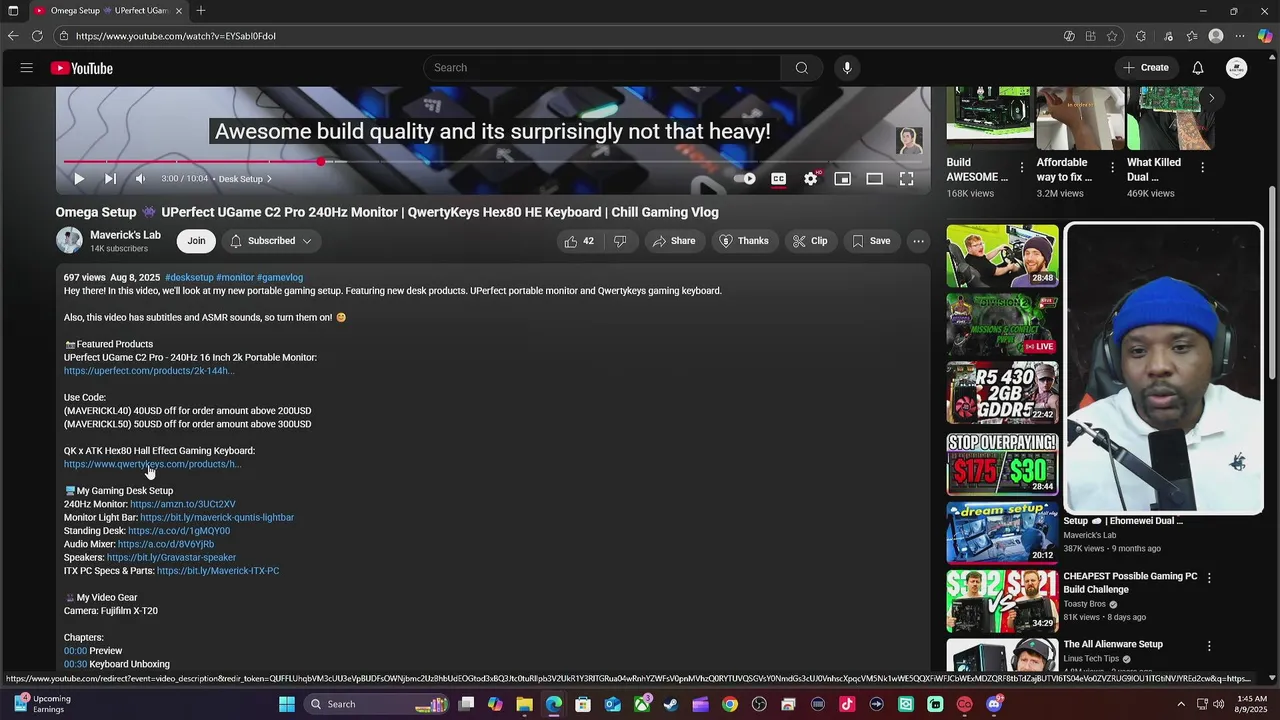
Task: Toggle theater mode view
Action: pyautogui.click(x=875, y=179)
